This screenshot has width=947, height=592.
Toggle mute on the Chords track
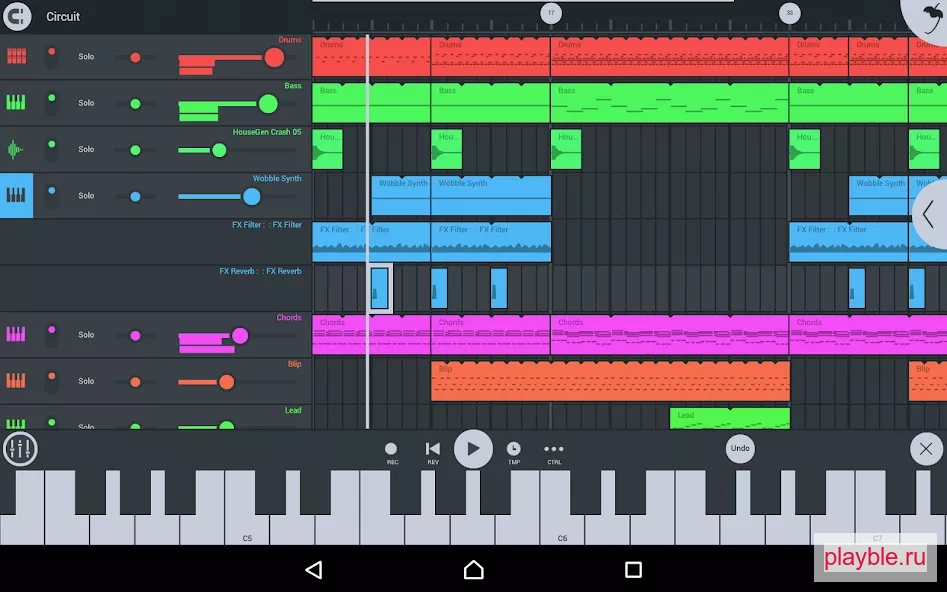[x=52, y=335]
